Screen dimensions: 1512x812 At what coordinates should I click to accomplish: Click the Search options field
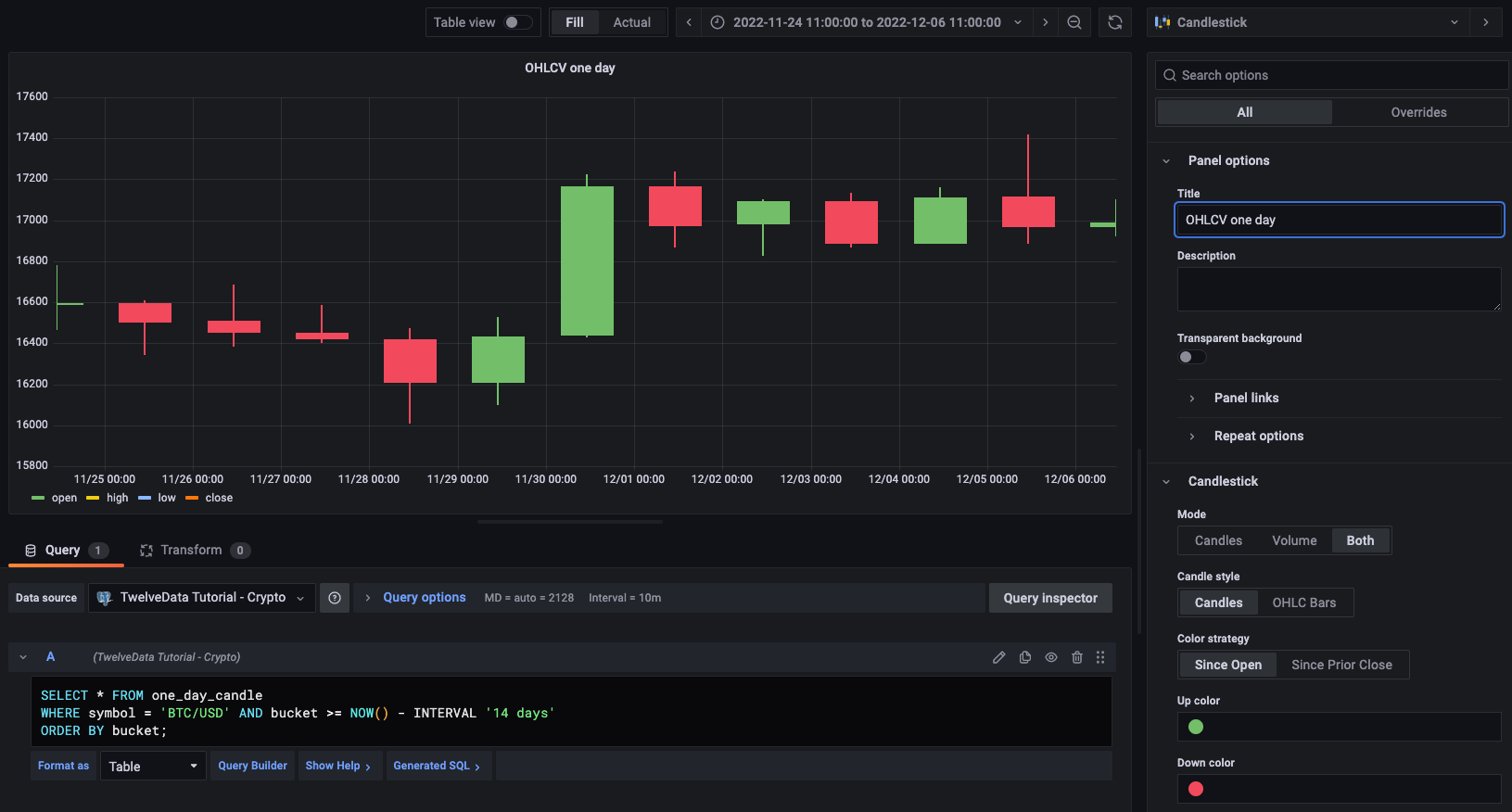click(1332, 75)
